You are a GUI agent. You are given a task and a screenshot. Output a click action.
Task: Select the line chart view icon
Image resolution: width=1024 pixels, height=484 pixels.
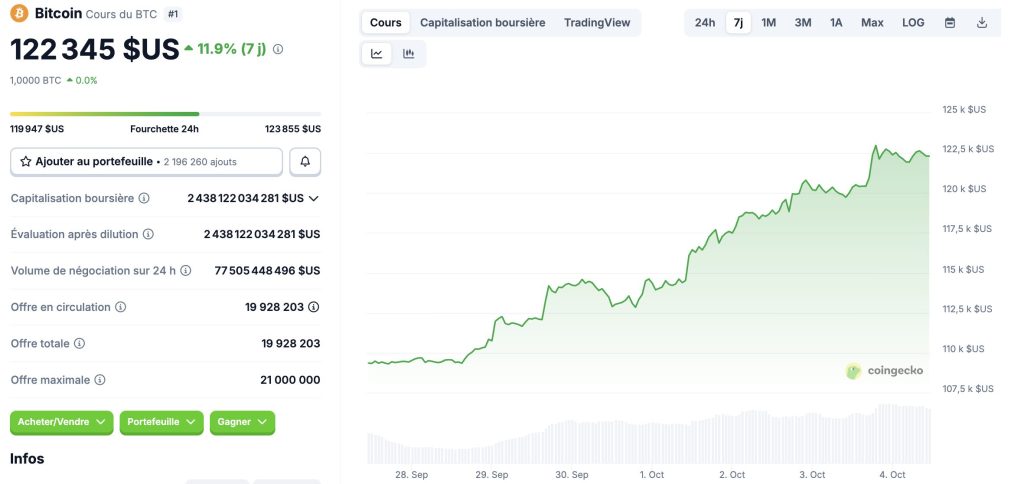tap(377, 54)
